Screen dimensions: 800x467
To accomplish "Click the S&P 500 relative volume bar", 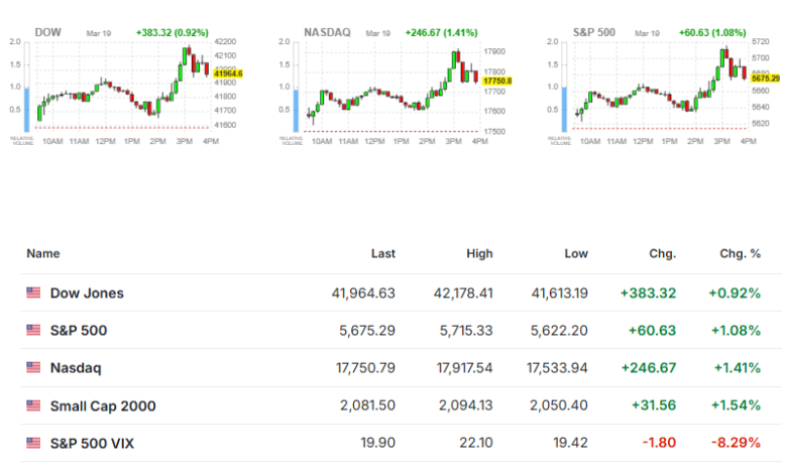I will [564, 87].
